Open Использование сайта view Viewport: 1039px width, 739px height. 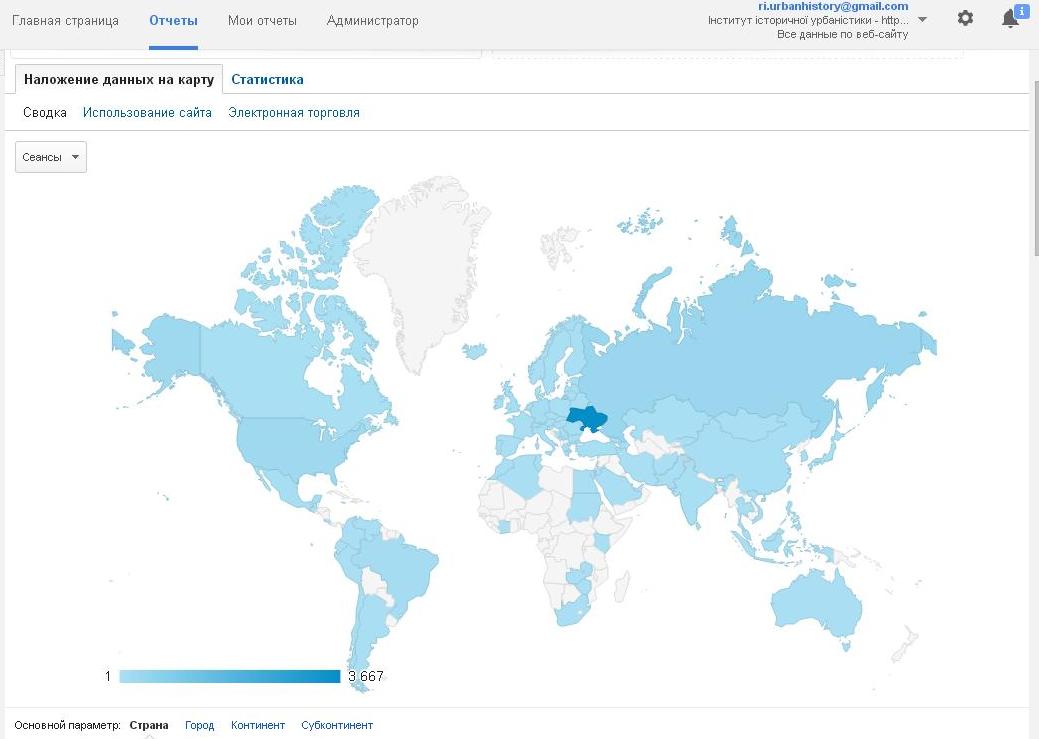click(147, 113)
